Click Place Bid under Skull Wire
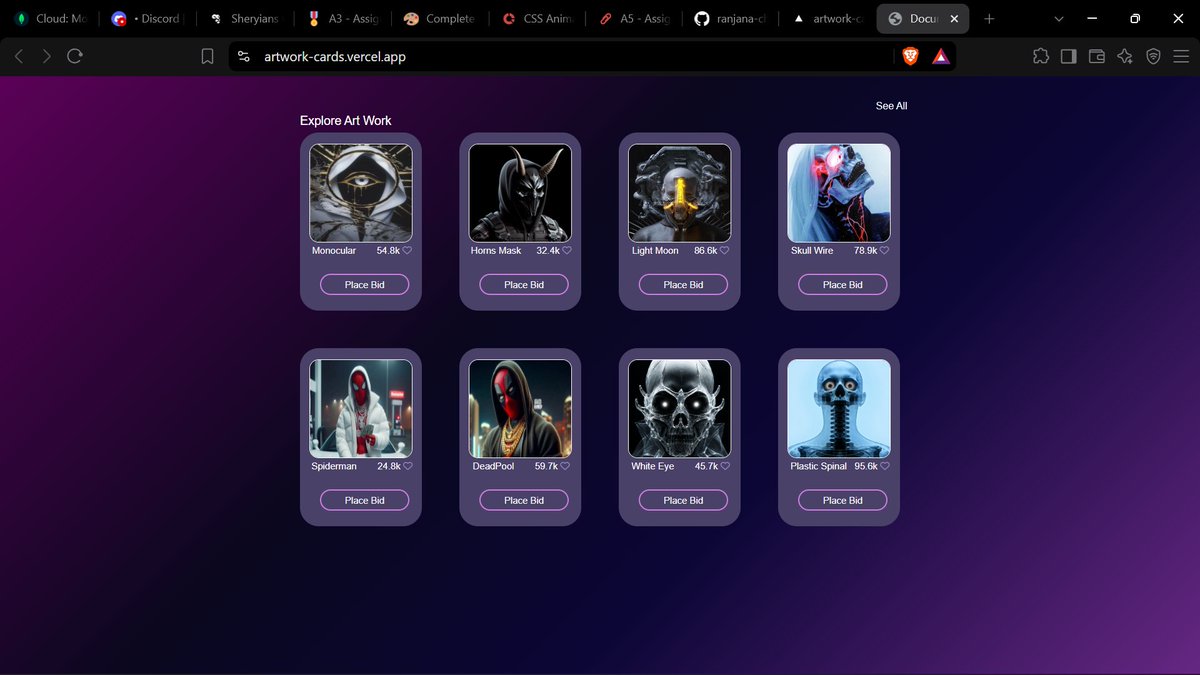 [x=842, y=285]
